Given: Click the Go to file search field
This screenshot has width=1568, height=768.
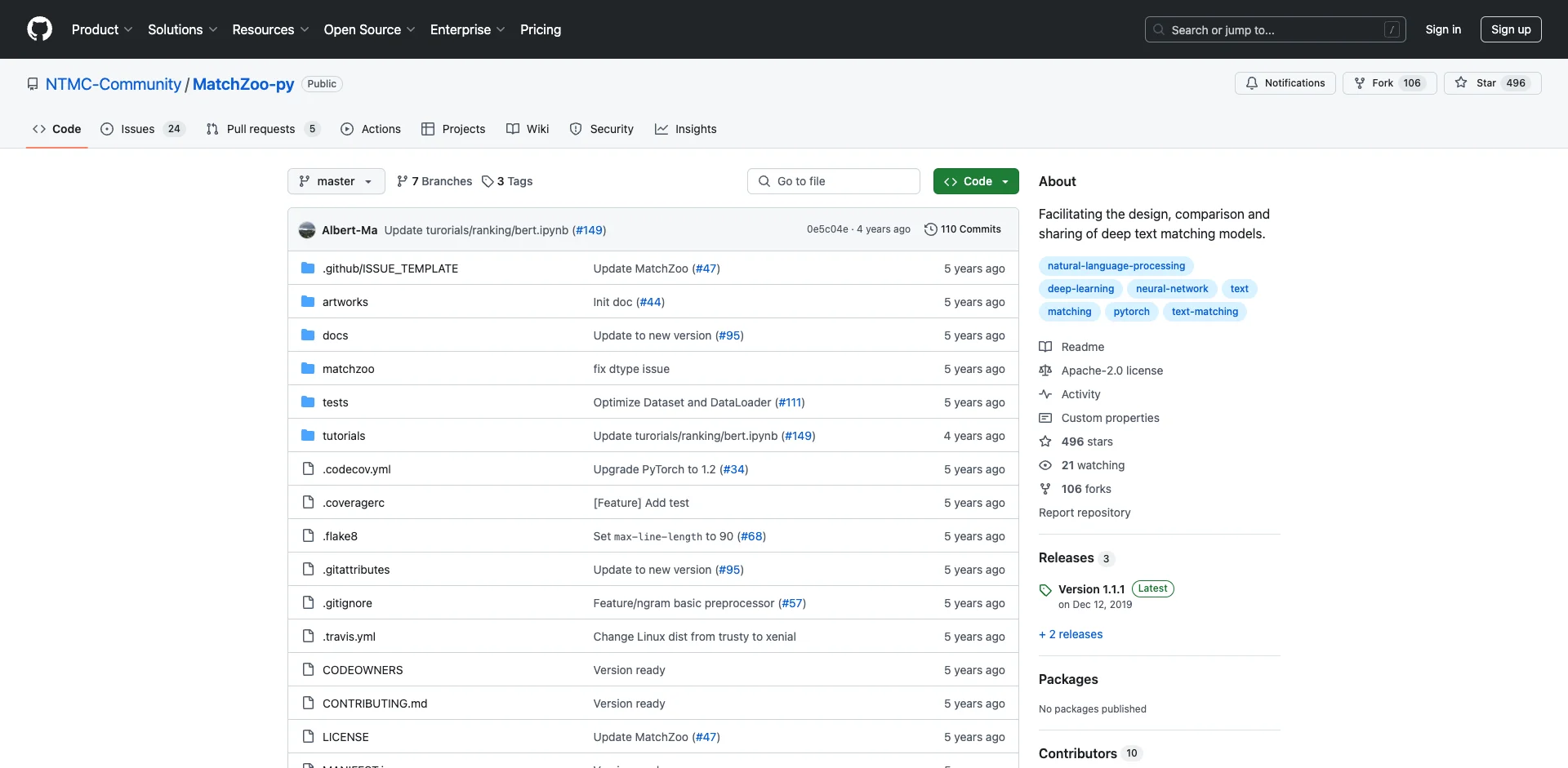Looking at the screenshot, I should [834, 181].
